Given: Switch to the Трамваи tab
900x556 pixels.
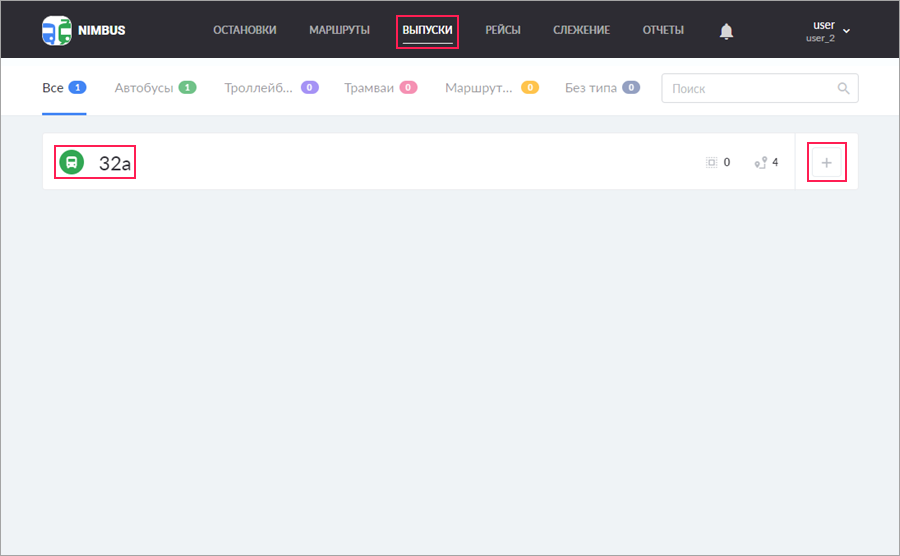Looking at the screenshot, I should (x=381, y=88).
